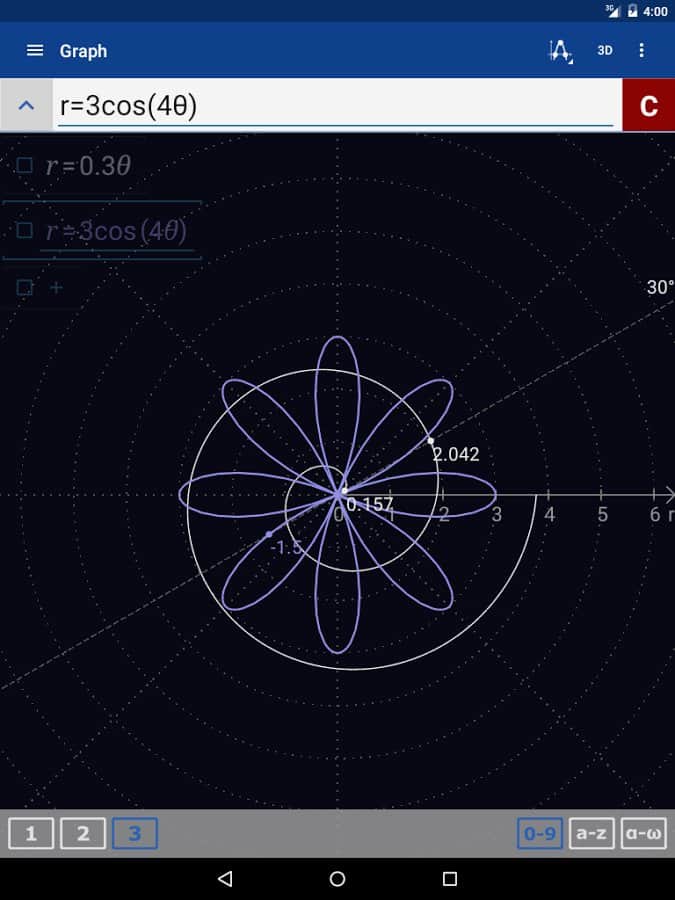Tap the trace point labeled 2.042
This screenshot has width=675, height=900.
(x=431, y=441)
